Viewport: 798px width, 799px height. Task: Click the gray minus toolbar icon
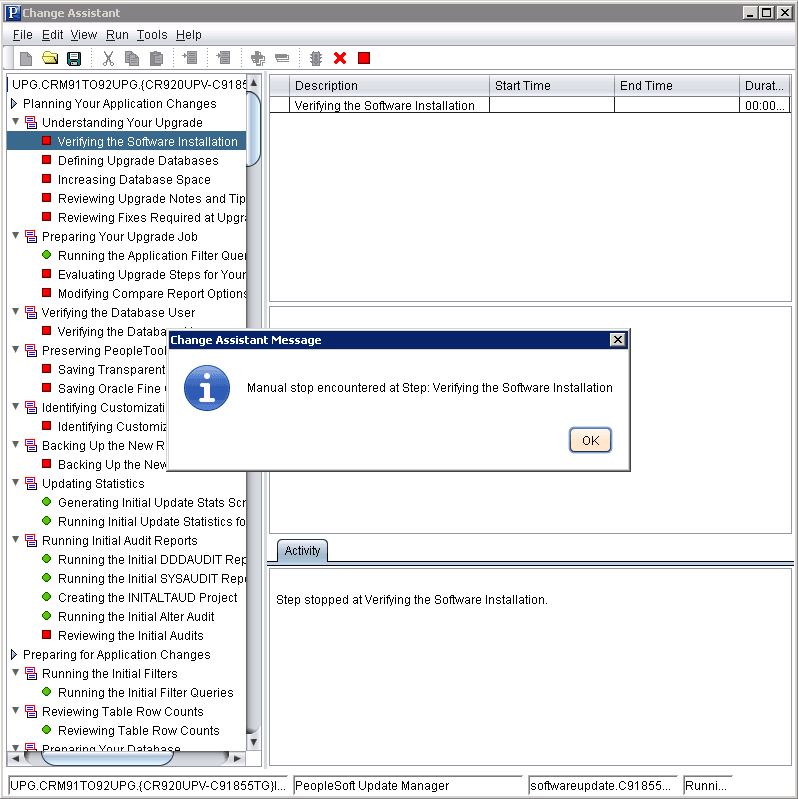[282, 59]
